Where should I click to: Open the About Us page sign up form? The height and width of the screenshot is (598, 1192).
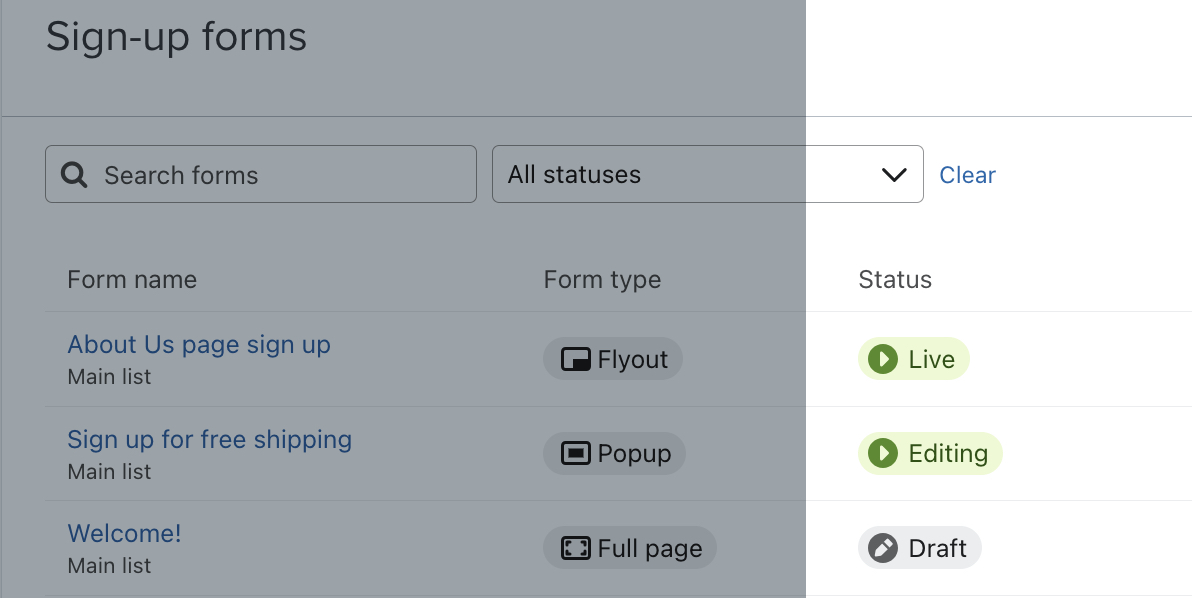[x=198, y=345]
